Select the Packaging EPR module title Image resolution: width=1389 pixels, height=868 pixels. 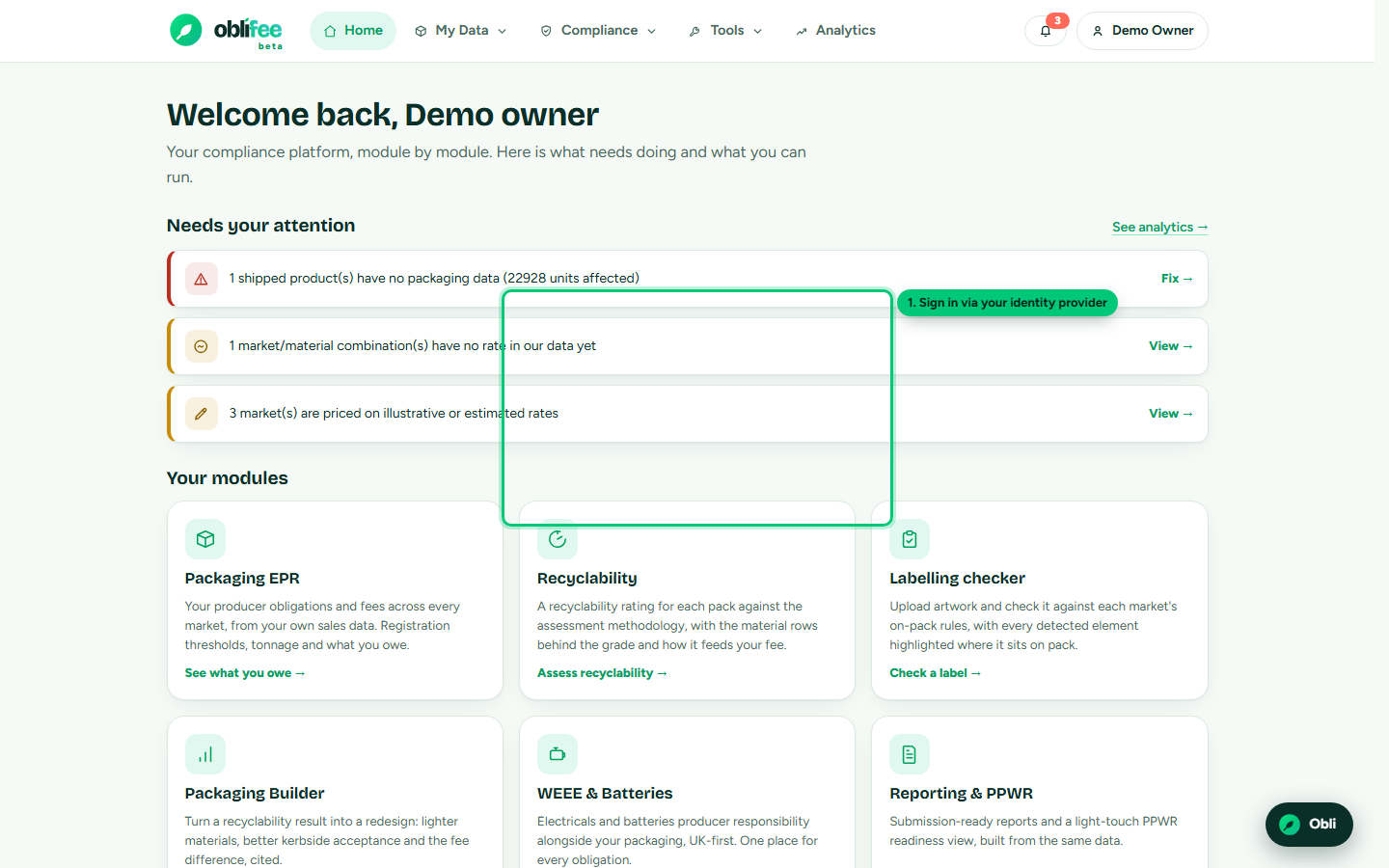(x=242, y=579)
